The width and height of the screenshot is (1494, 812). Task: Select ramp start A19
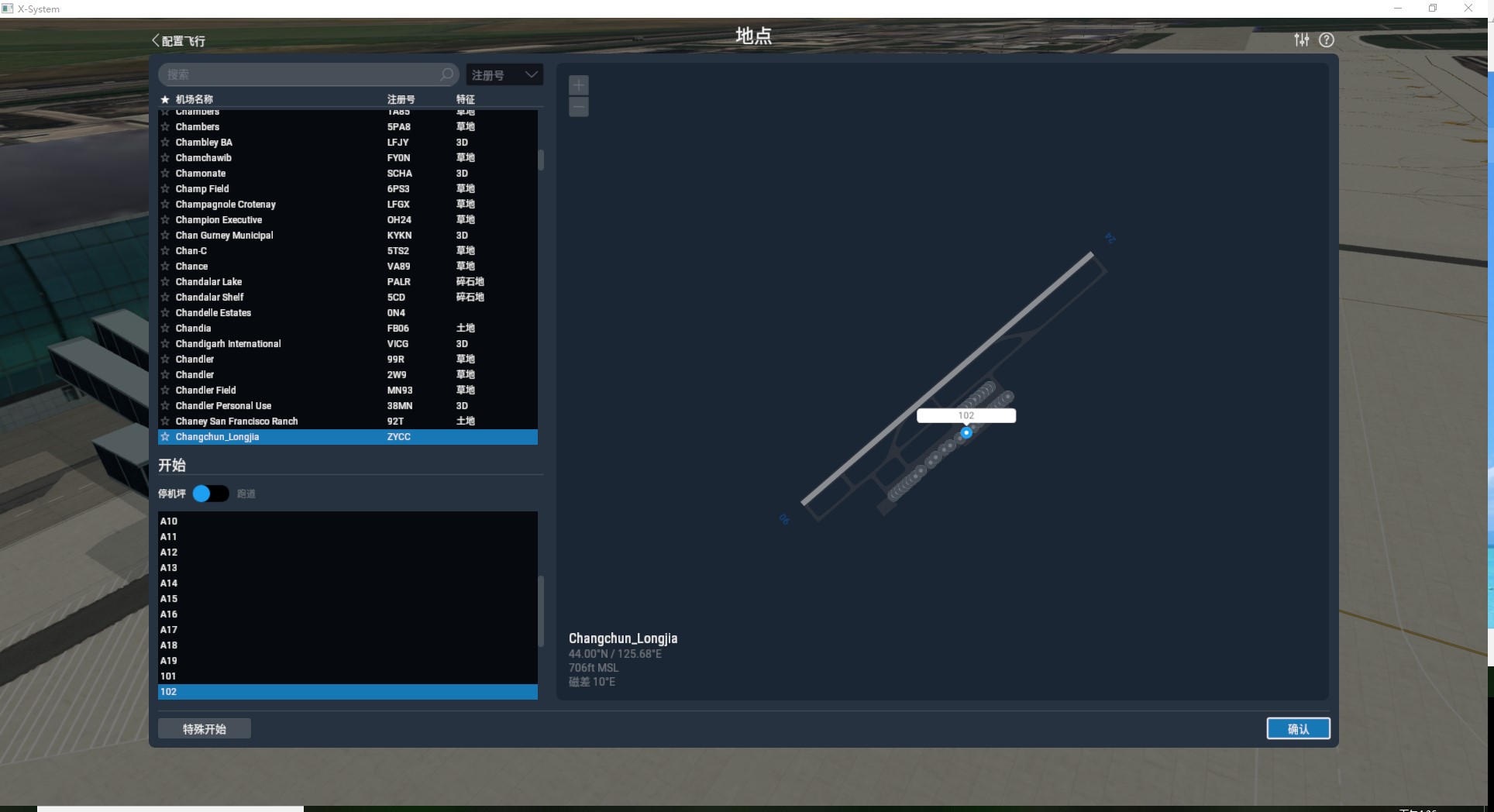pyautogui.click(x=348, y=661)
